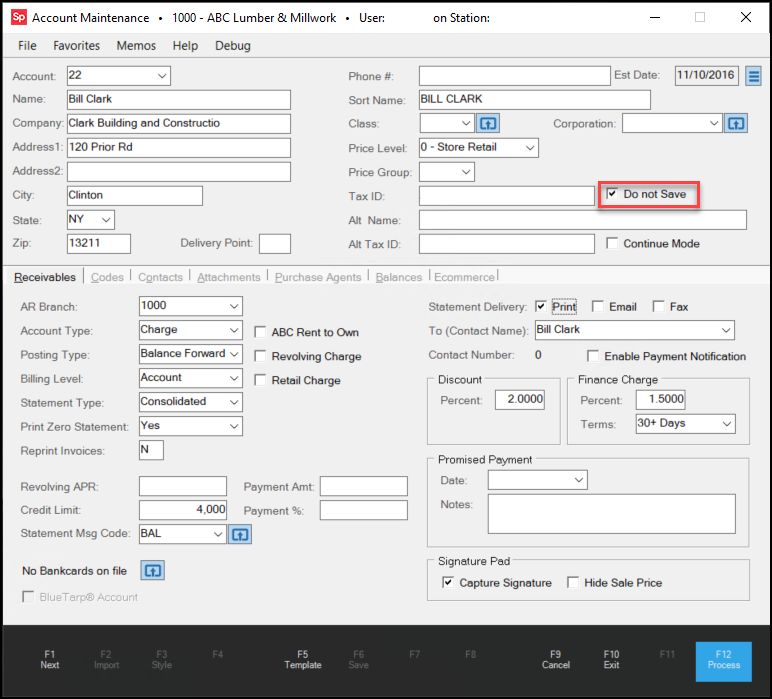Switch to the Balances tab
Image resolution: width=772 pixels, height=699 pixels.
[398, 277]
